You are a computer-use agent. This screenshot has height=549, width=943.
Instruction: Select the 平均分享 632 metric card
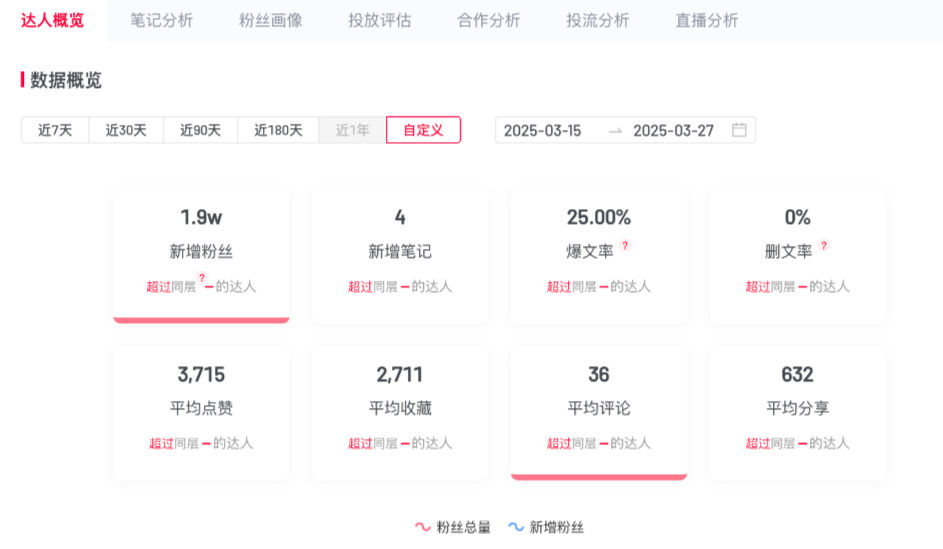point(797,413)
